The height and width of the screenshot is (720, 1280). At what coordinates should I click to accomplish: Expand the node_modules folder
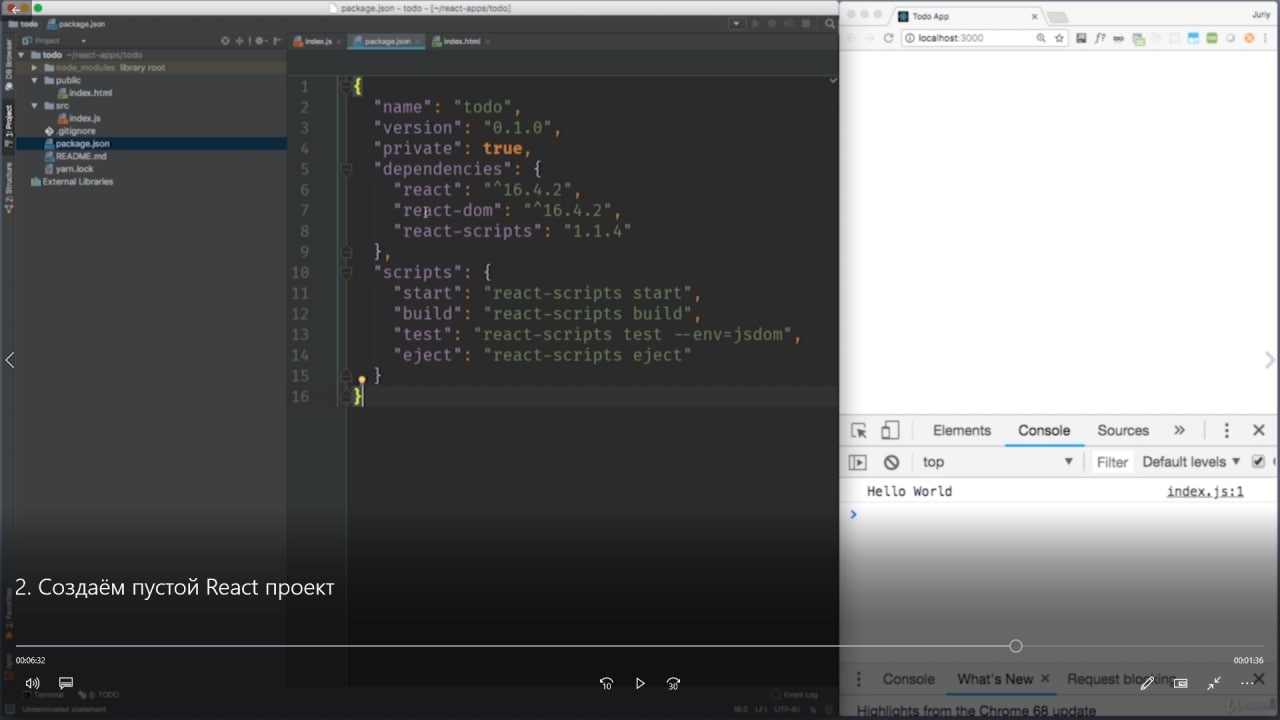(x=35, y=68)
